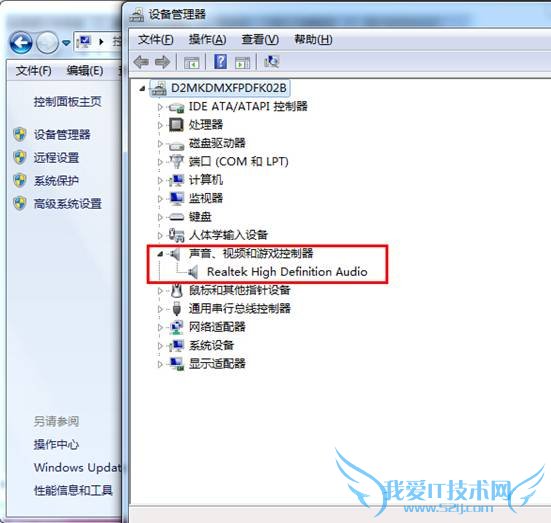Open the 高级系统设置 link
Viewport: 551px width, 523px height.
[68, 204]
